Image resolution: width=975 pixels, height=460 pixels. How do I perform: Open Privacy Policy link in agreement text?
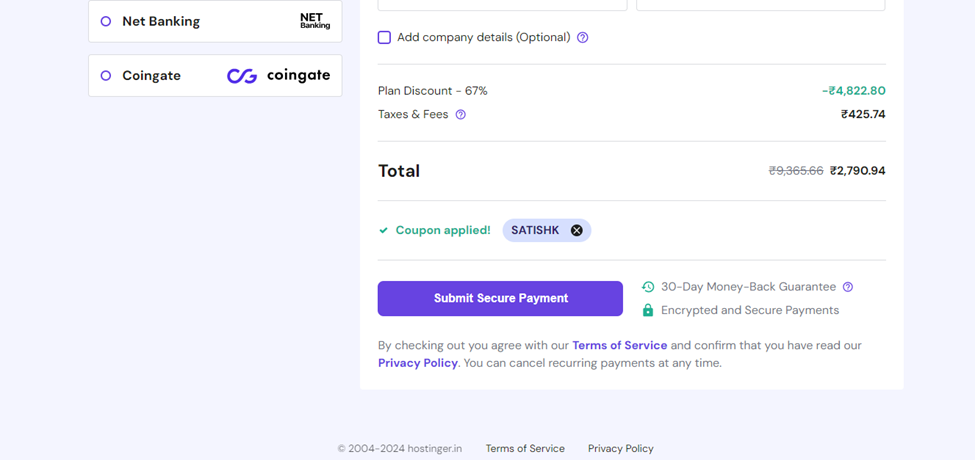(418, 363)
